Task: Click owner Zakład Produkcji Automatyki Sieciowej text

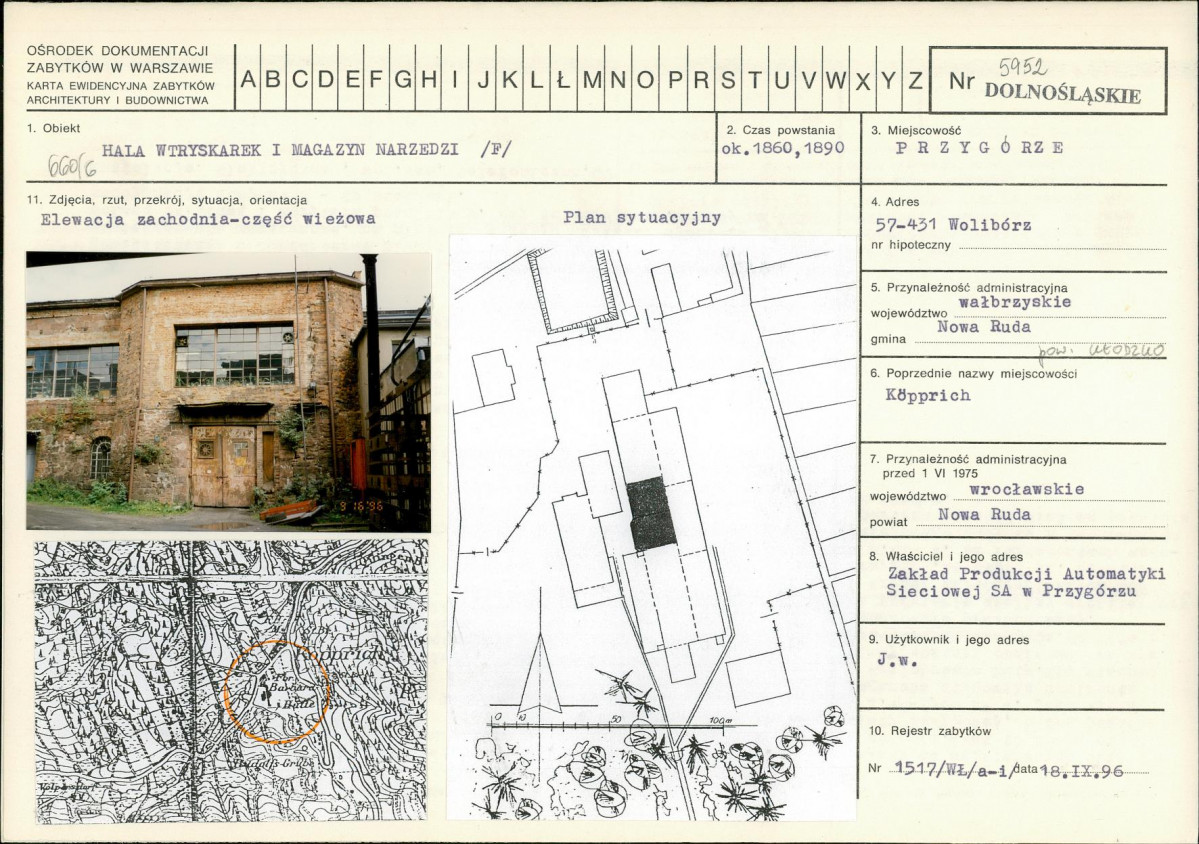Action: tap(1025, 582)
